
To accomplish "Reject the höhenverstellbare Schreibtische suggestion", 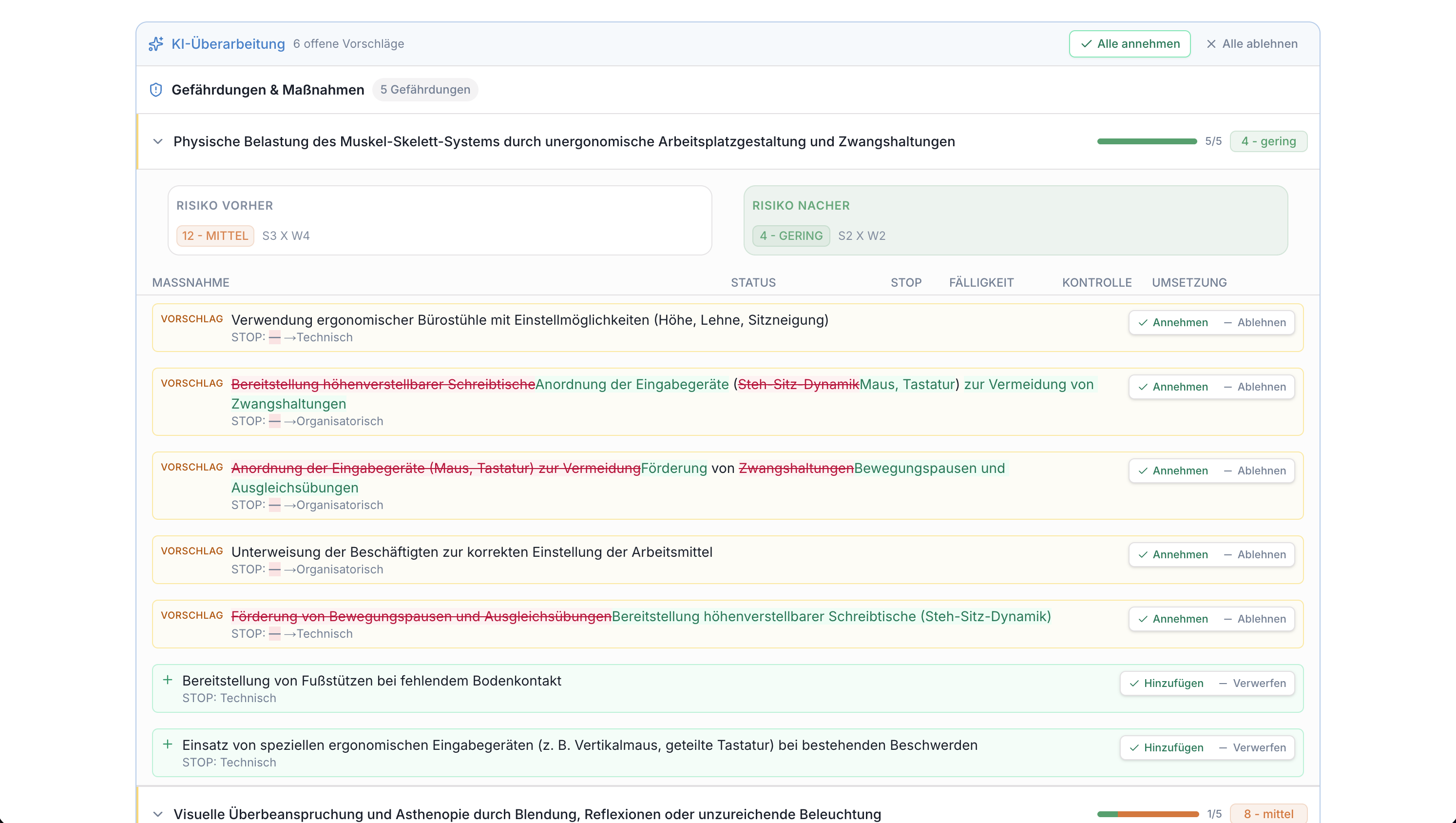I will pyautogui.click(x=1255, y=619).
